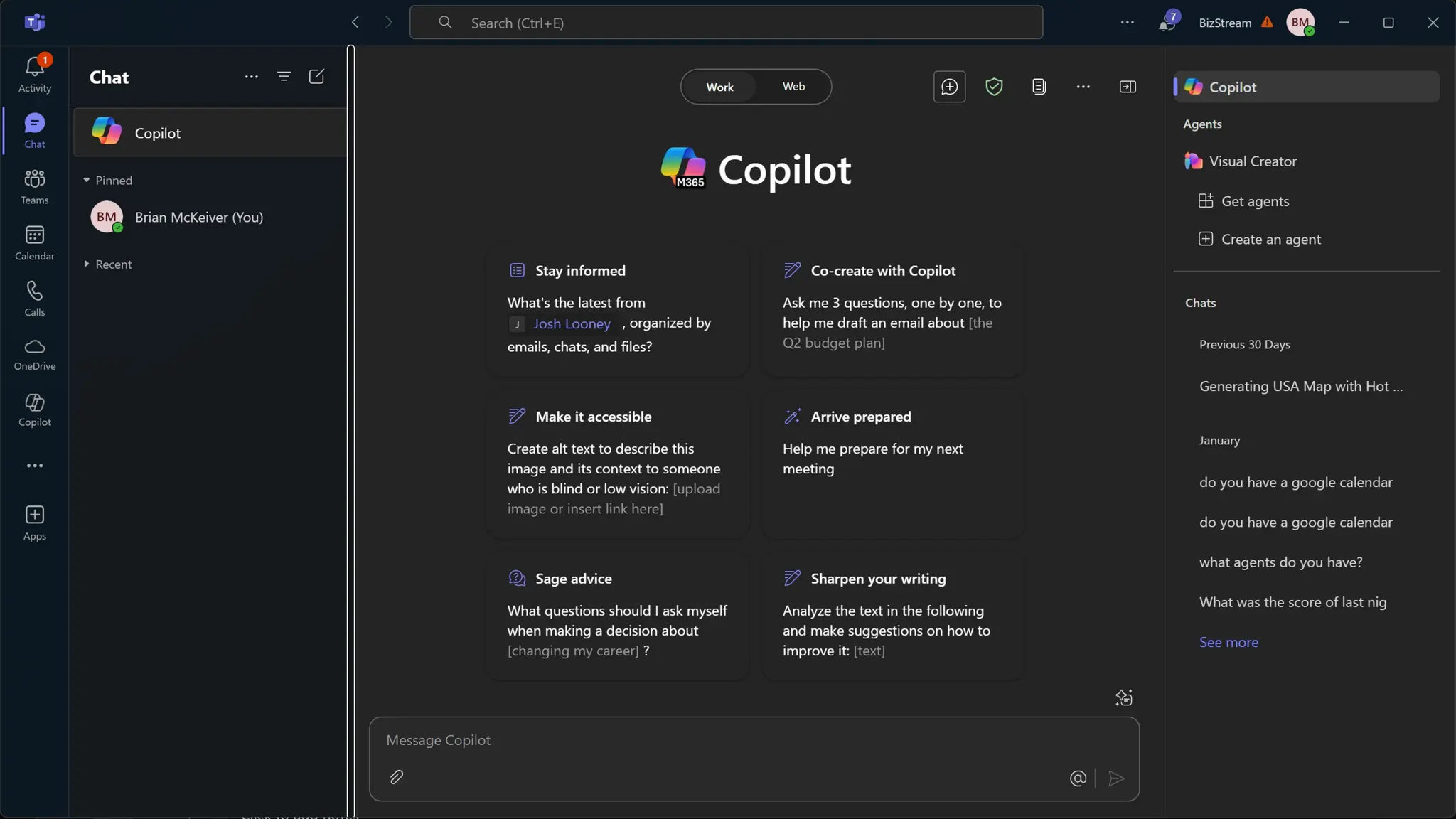Open more options in Chat header
The height and width of the screenshot is (819, 1456).
click(x=251, y=77)
